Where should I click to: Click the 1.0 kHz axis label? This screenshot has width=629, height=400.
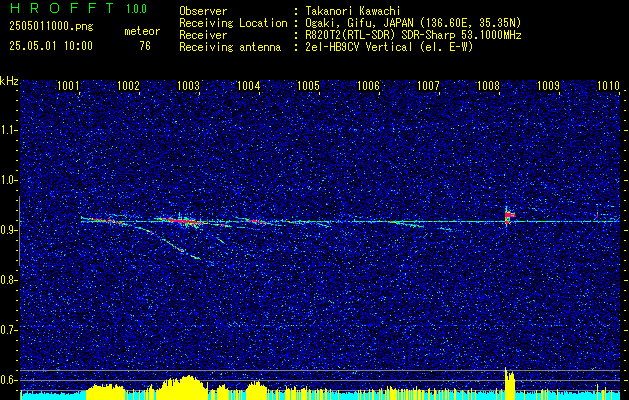coord(9,180)
